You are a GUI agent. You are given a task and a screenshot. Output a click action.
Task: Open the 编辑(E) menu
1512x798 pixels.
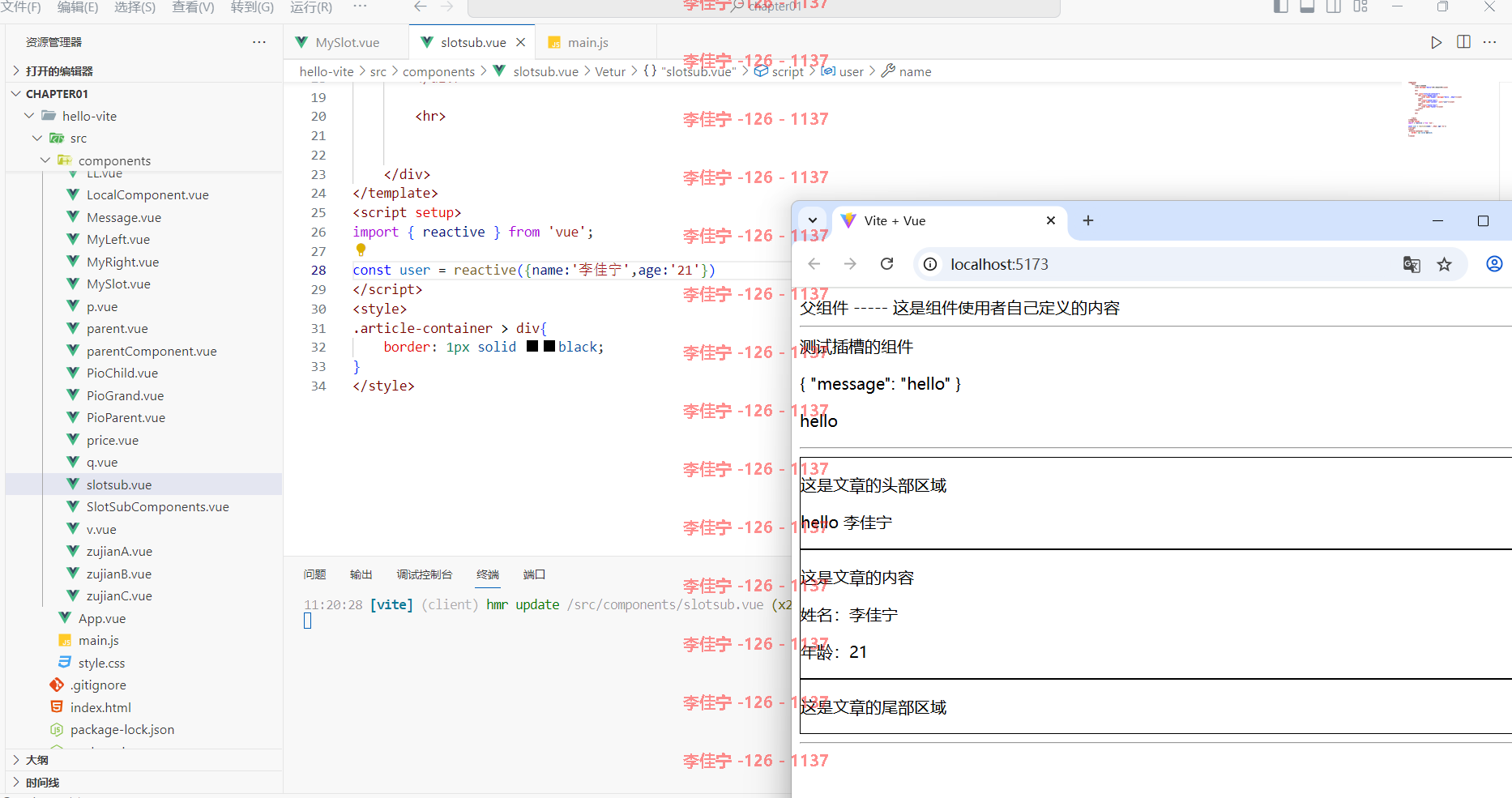pos(78,7)
